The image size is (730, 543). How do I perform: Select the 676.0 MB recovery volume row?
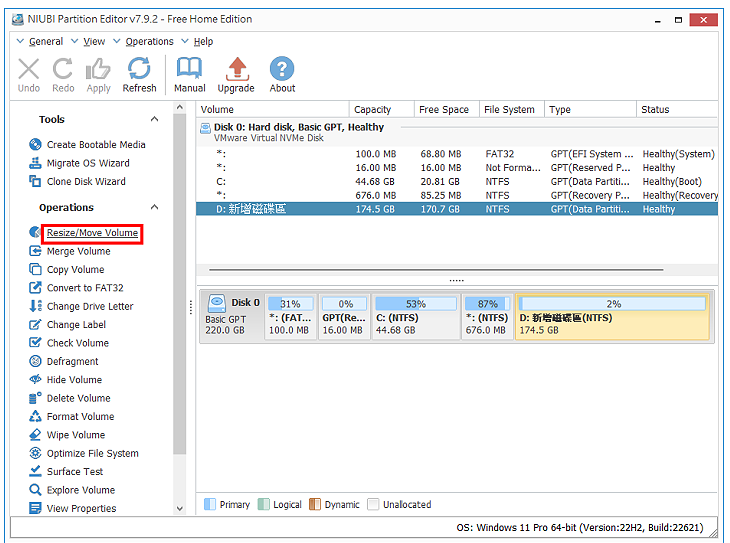[457, 196]
